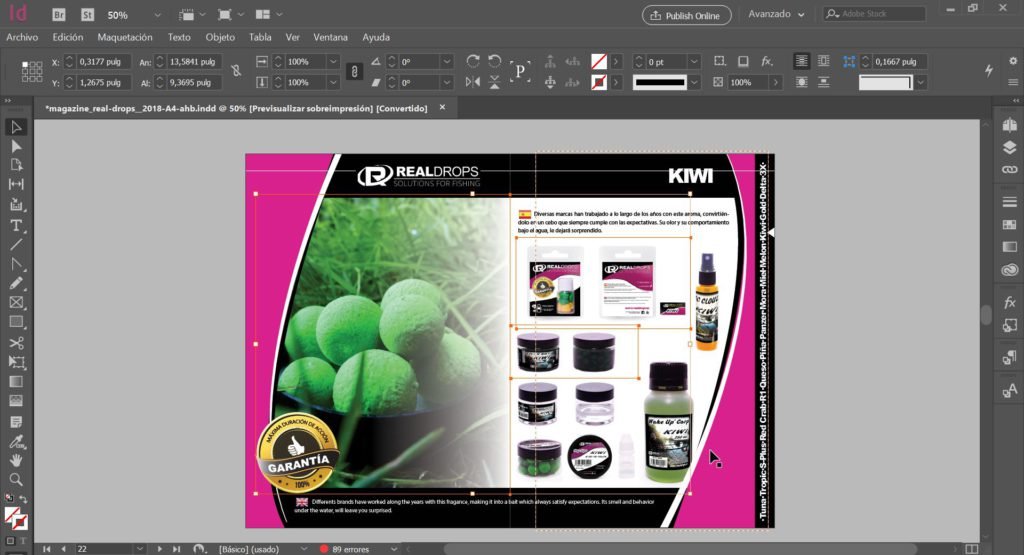Toggle jump object text wrap
This screenshot has height=555, width=1024.
point(824,82)
